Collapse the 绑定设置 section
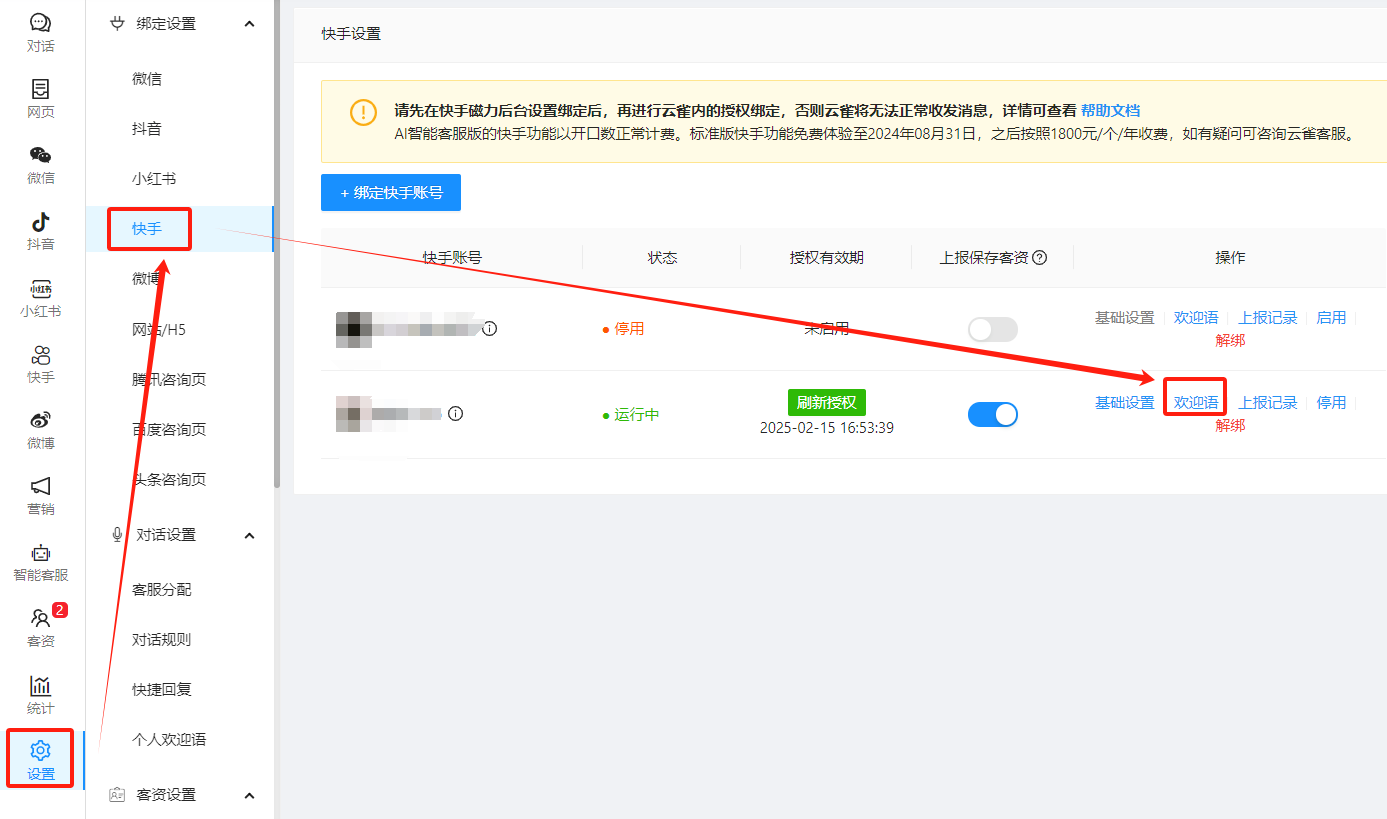Viewport: 1387px width, 819px height. 249,23
